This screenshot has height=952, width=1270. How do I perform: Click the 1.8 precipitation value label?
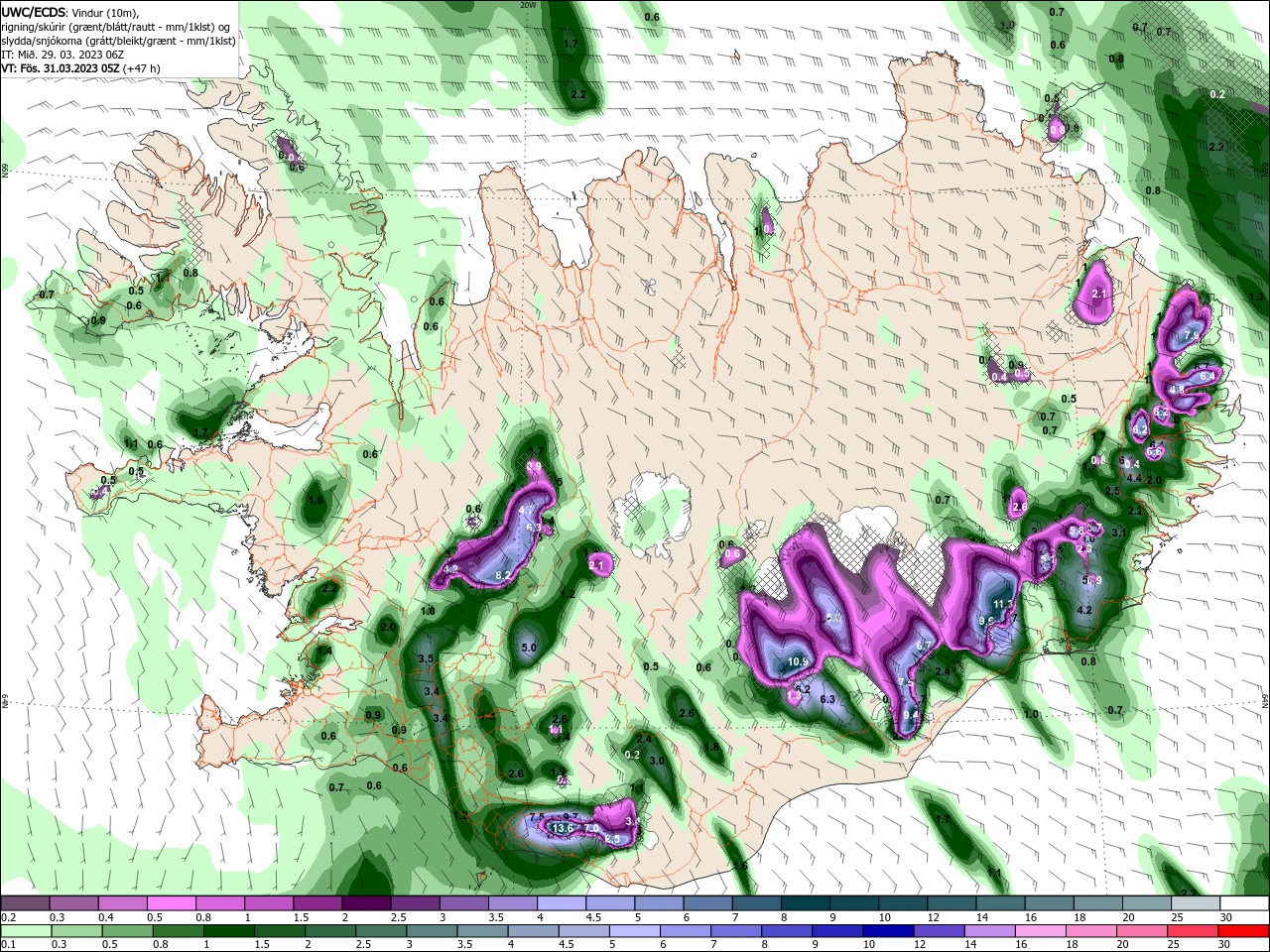pos(710,748)
